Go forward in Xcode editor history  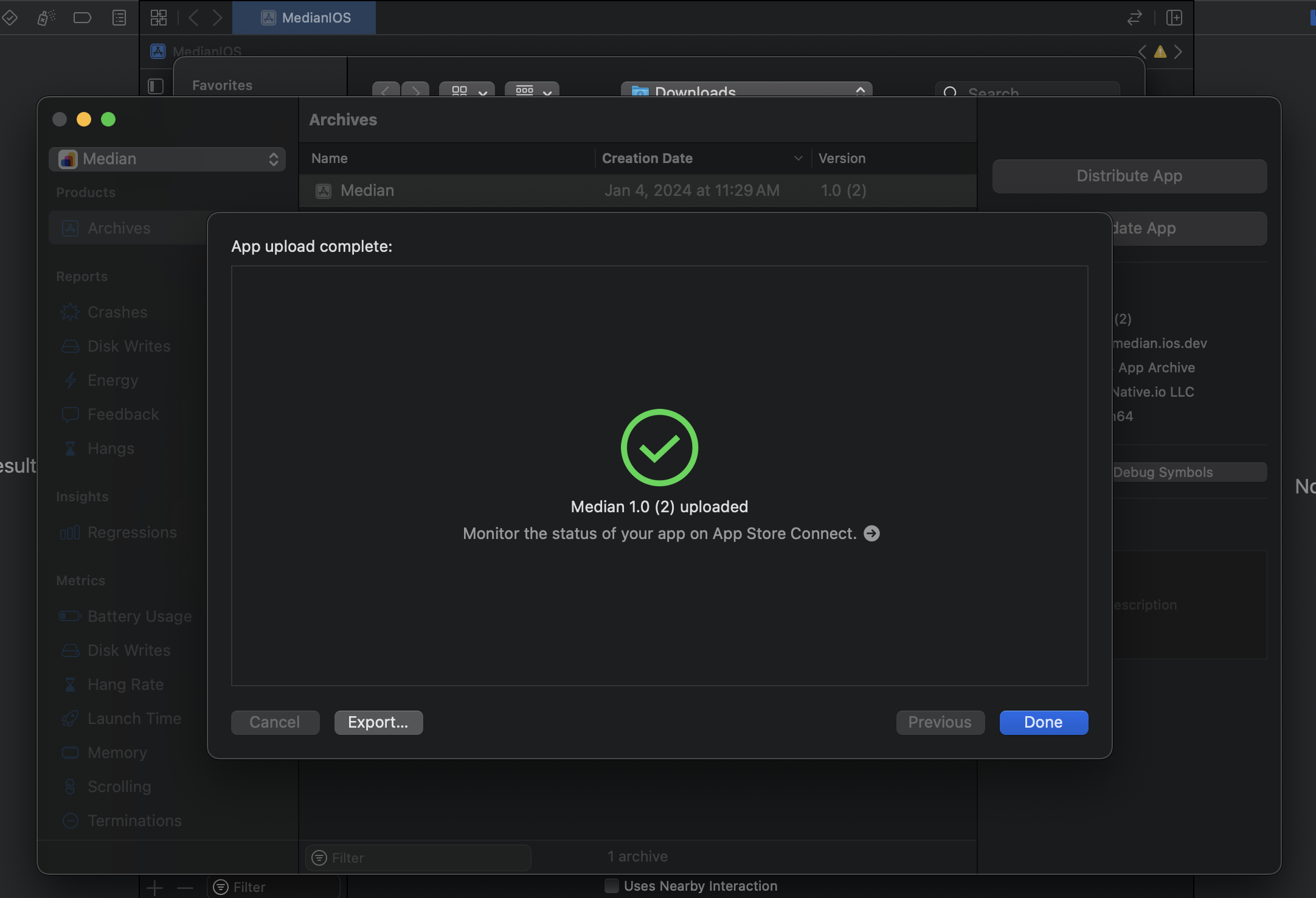217,18
